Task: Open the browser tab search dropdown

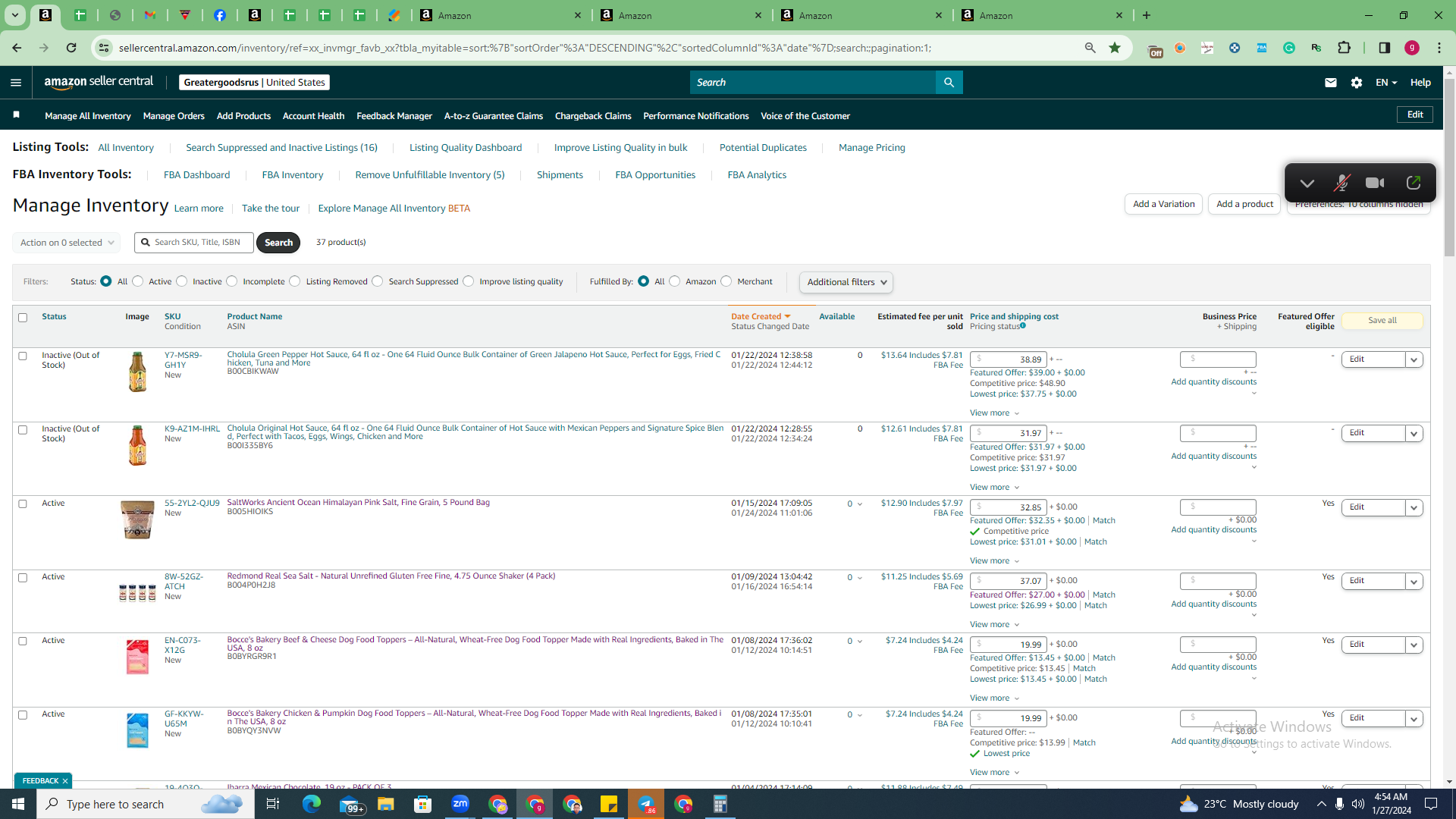Action: click(14, 15)
